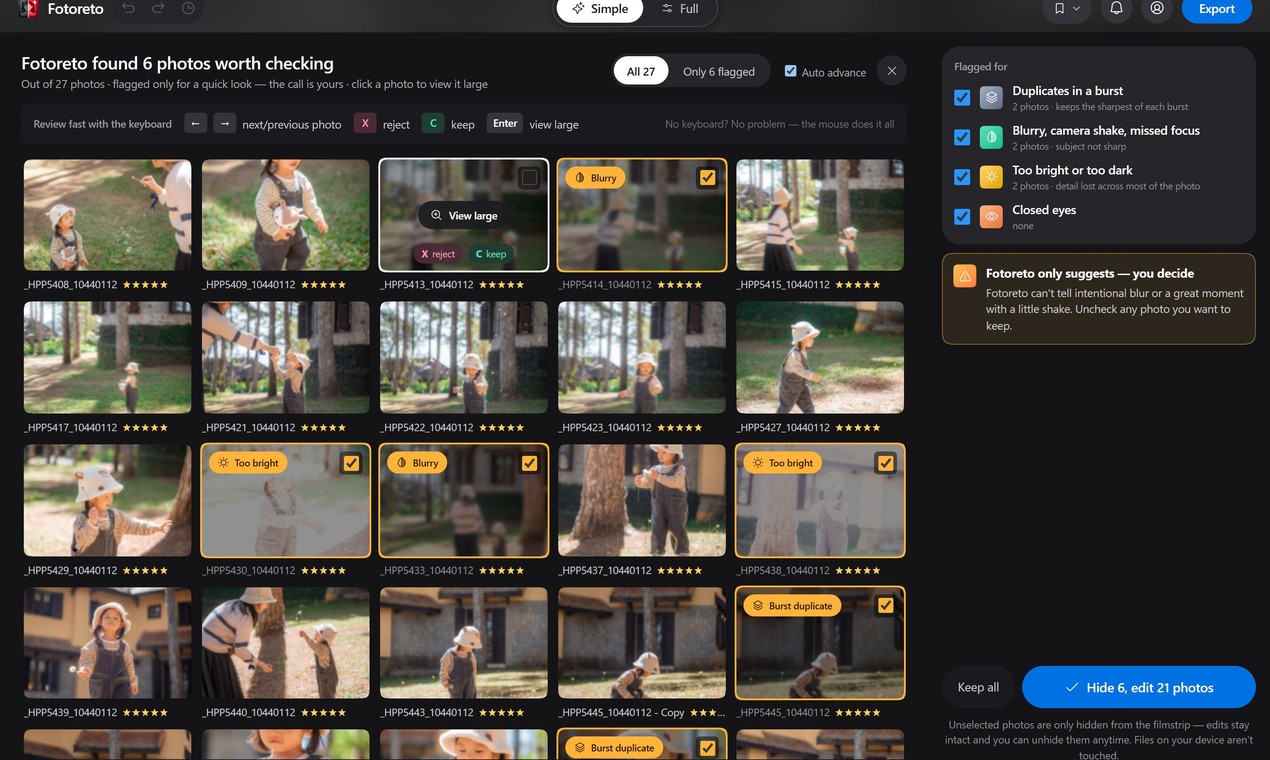Uncheck the Closed eyes filter
The width and height of the screenshot is (1270, 760).
(962, 216)
